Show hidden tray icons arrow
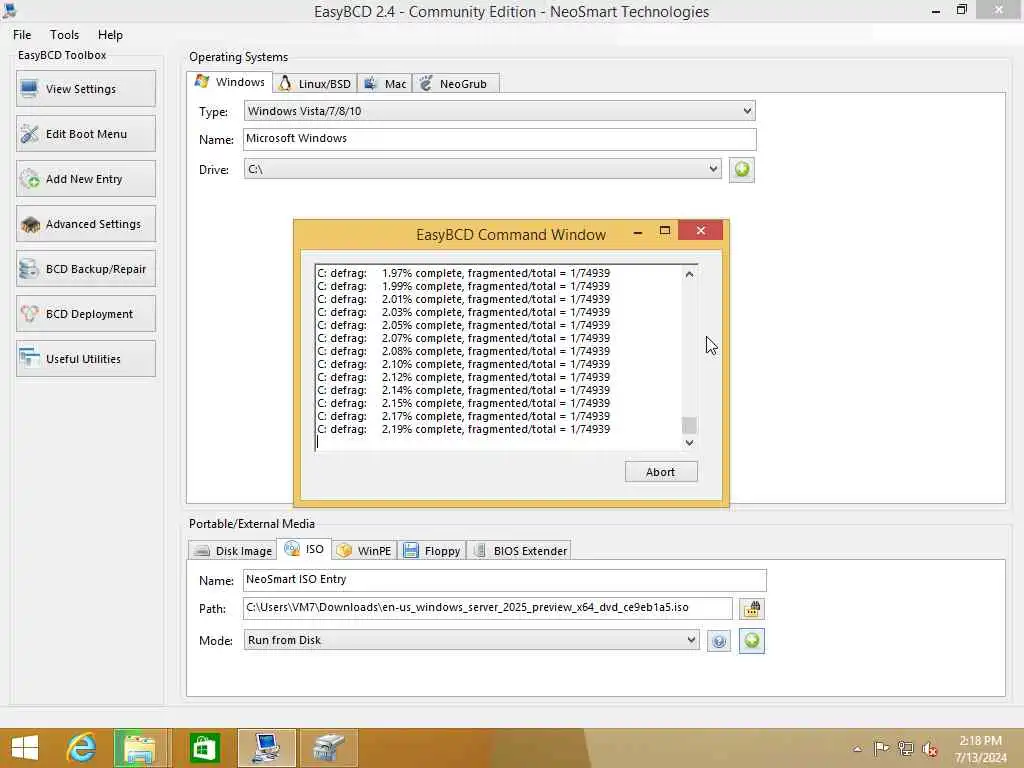The height and width of the screenshot is (768, 1024). (x=857, y=749)
